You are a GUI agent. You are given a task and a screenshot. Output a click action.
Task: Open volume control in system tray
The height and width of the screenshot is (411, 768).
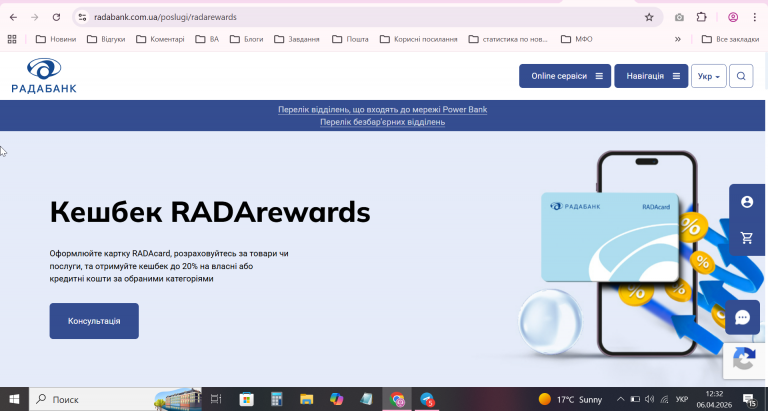[649, 399]
